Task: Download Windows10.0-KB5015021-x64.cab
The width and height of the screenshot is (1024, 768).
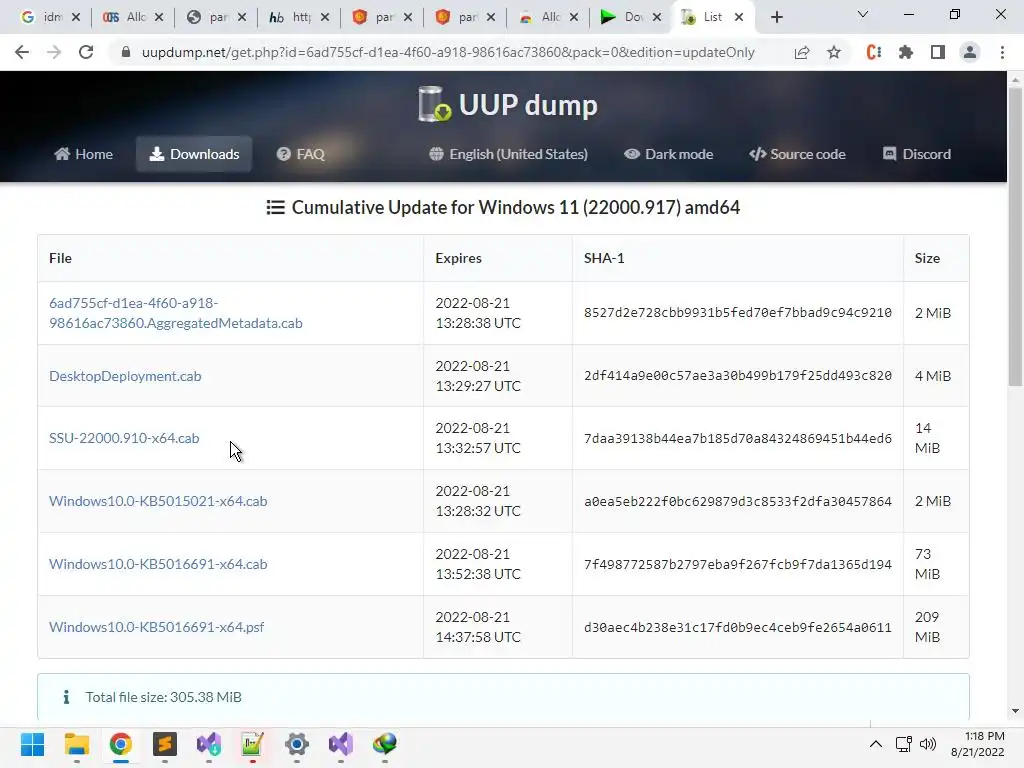Action: pos(158,501)
